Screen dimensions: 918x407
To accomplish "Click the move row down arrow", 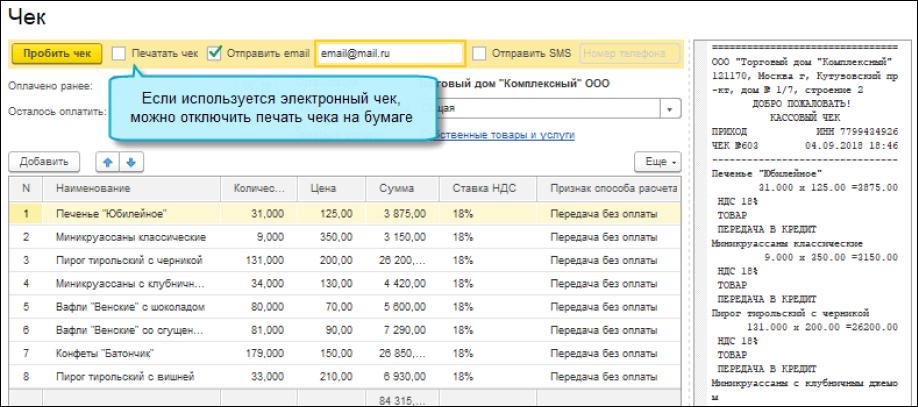I will tap(127, 161).
